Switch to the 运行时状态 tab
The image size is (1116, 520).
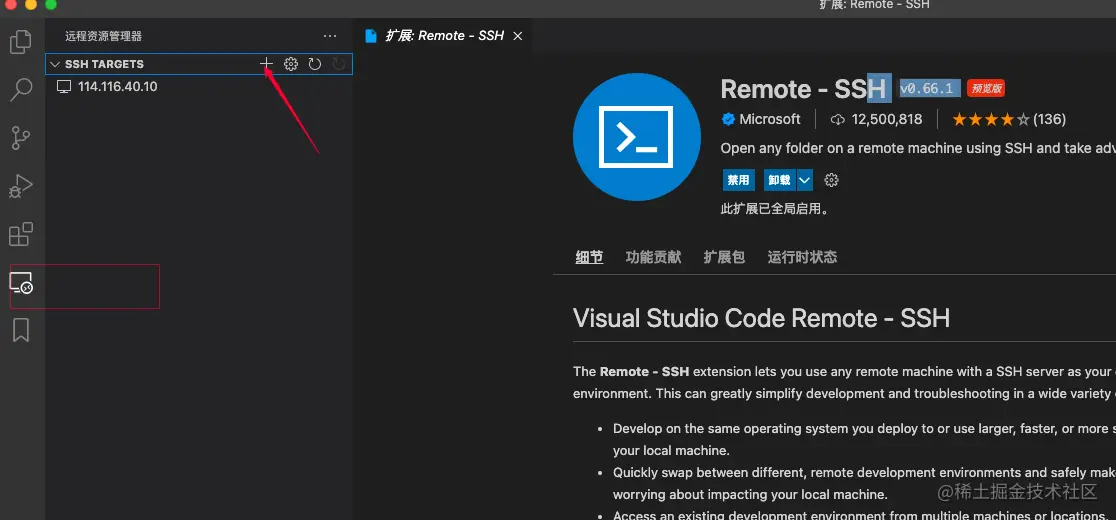click(x=802, y=257)
